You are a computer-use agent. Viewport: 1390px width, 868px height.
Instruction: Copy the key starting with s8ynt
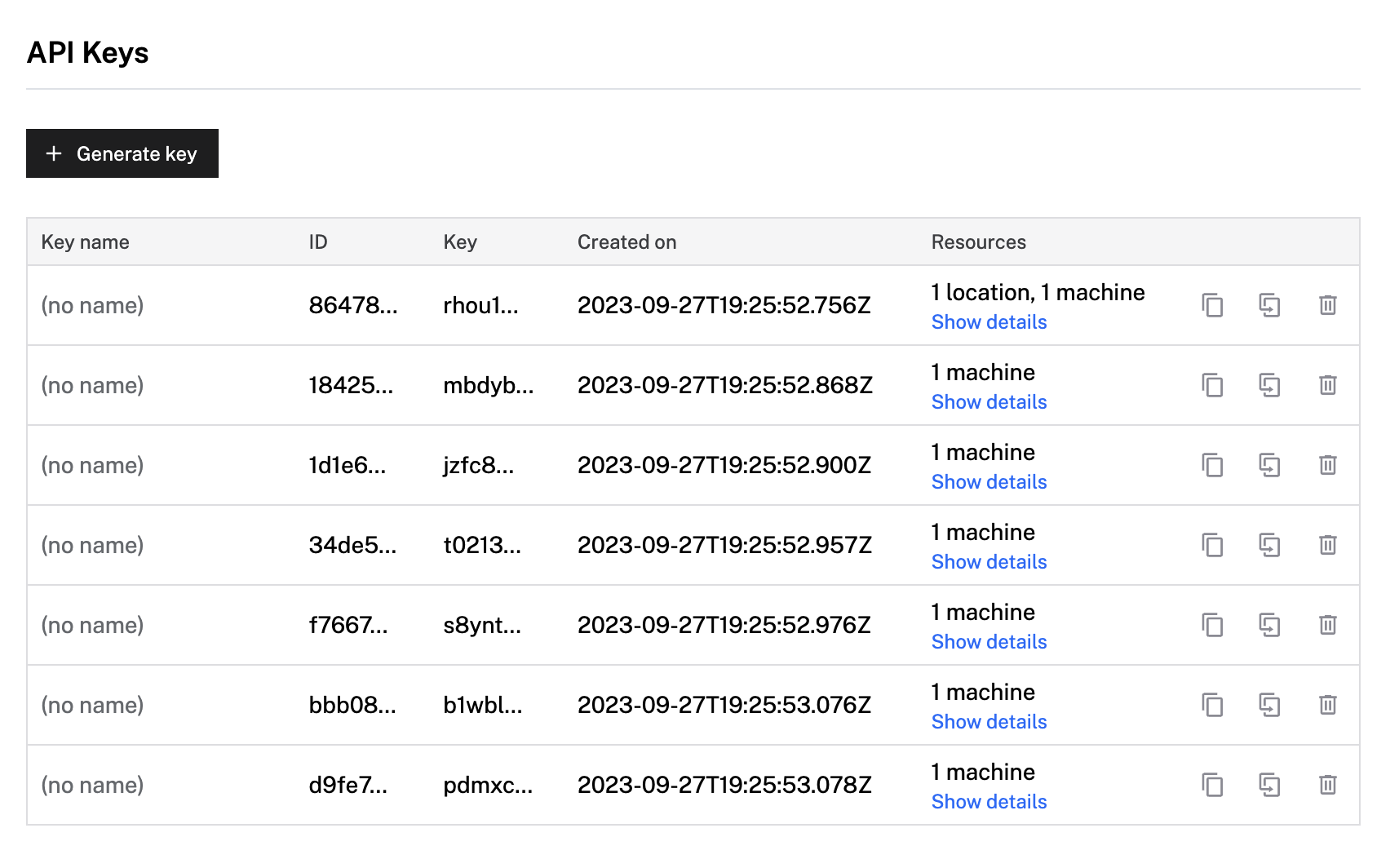tap(1212, 625)
